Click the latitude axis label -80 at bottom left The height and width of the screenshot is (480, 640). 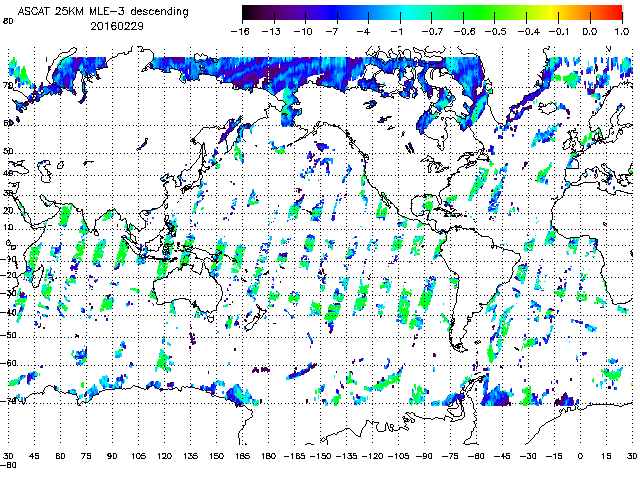[8, 465]
